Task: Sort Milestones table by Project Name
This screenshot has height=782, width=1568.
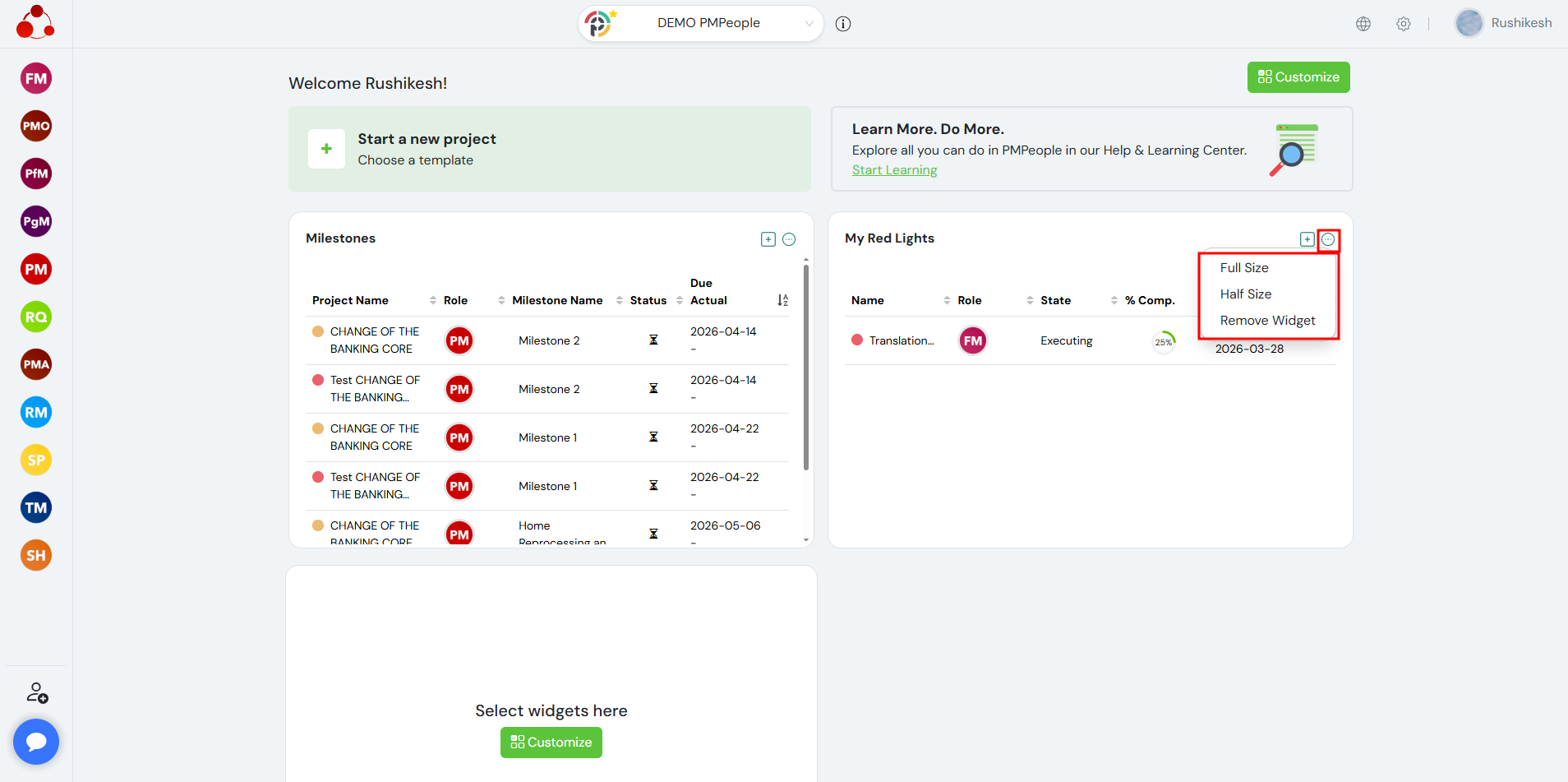Action: [433, 300]
